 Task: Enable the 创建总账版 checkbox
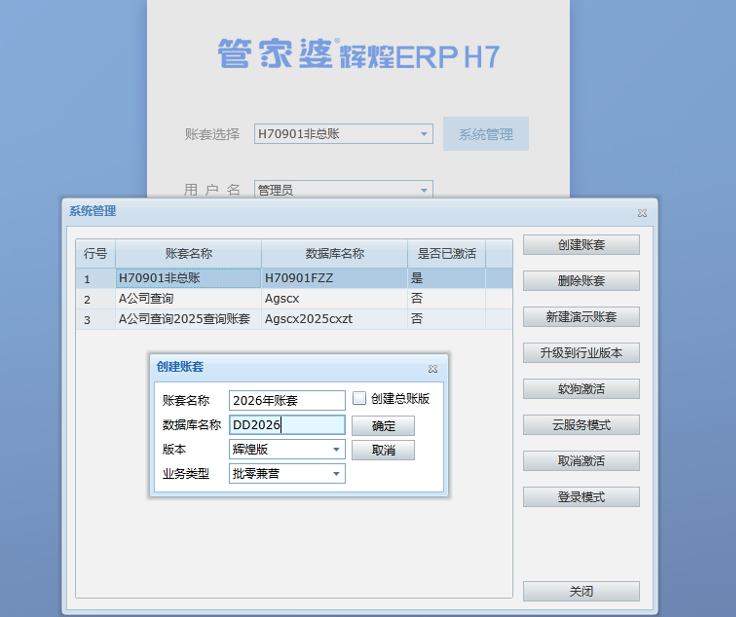click(x=360, y=399)
